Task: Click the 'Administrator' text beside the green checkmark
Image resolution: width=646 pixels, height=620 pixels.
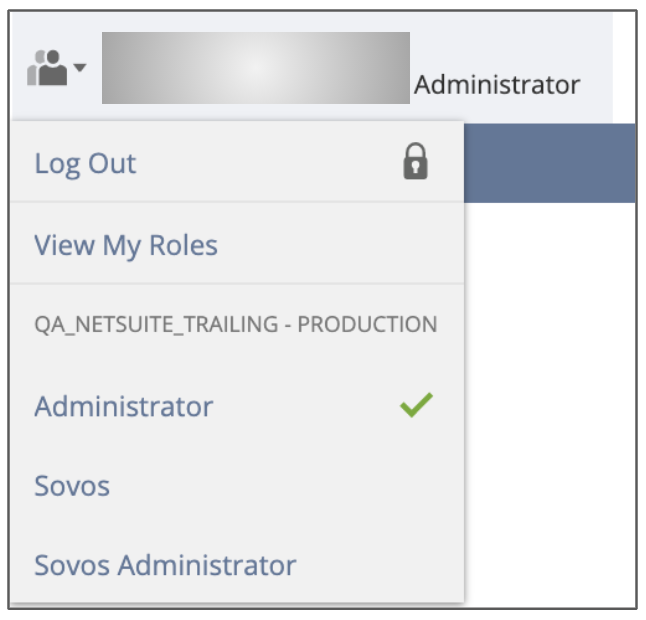Action: tap(123, 406)
